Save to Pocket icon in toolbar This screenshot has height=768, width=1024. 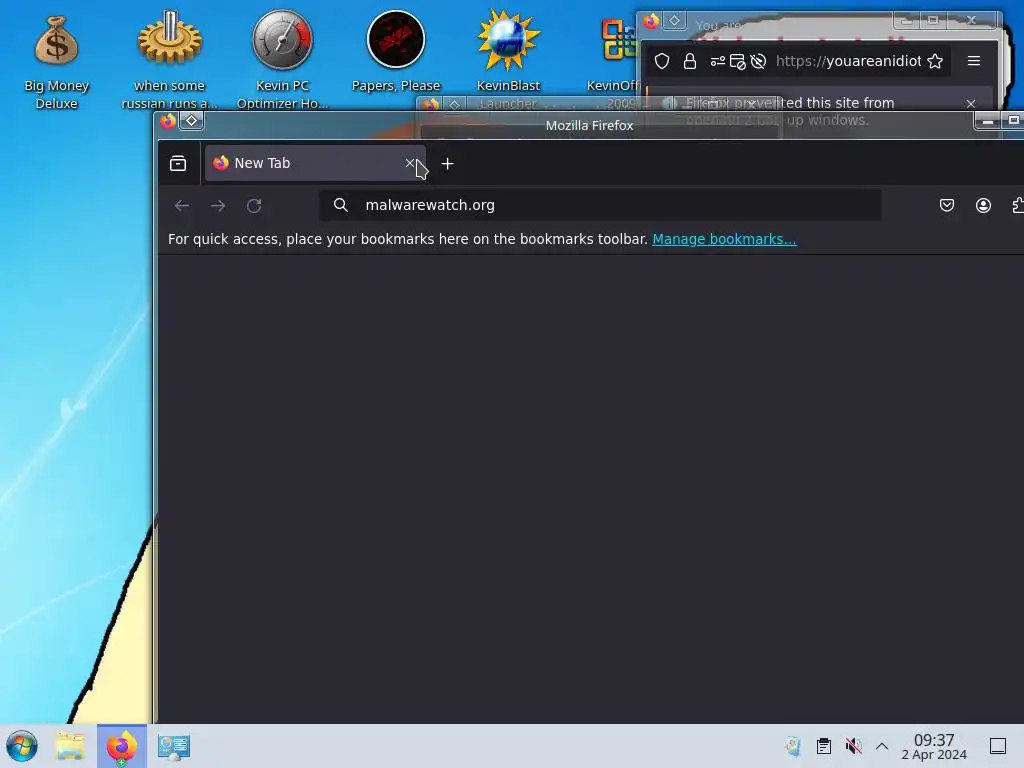(x=947, y=206)
